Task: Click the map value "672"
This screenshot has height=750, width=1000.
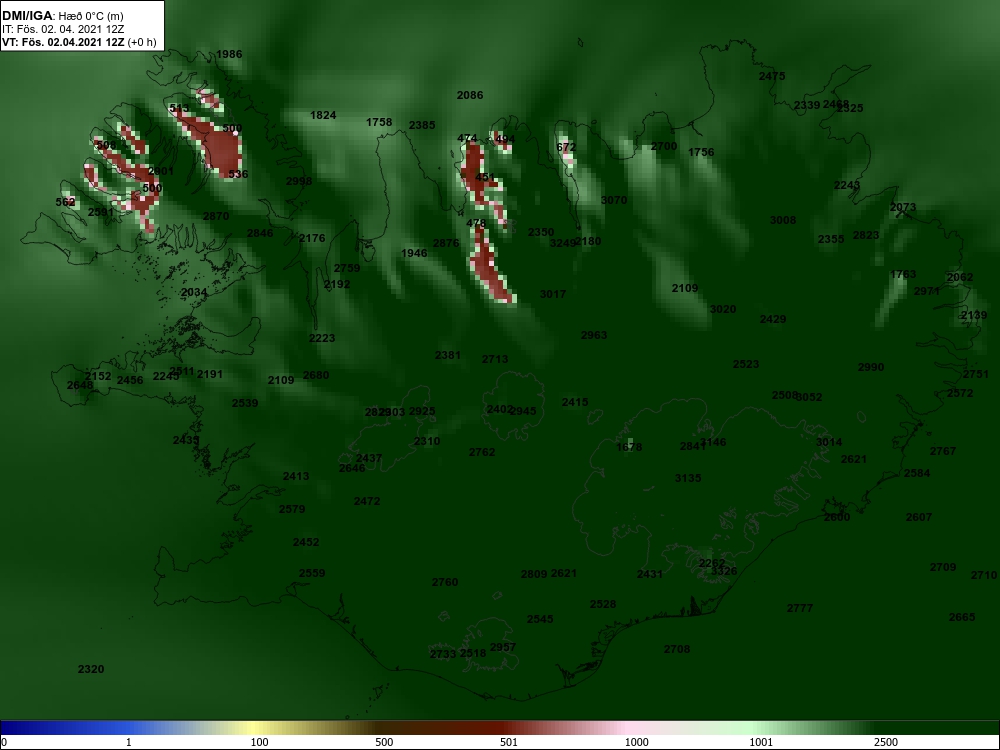Action: (x=566, y=147)
